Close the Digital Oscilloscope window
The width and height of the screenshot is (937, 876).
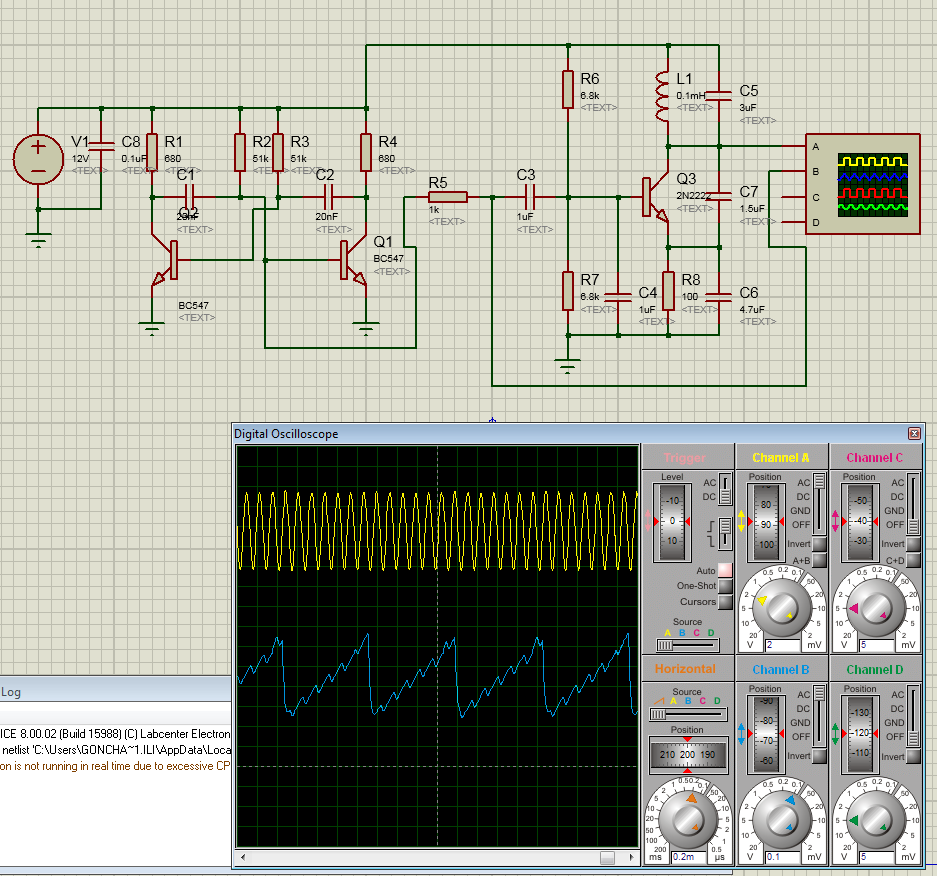click(x=914, y=434)
